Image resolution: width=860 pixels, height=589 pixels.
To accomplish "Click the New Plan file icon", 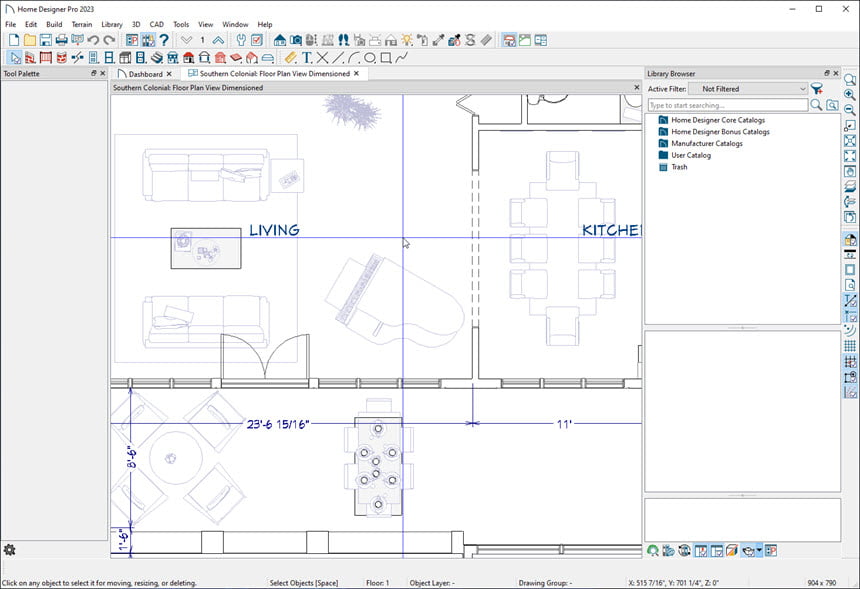I will click(x=14, y=40).
